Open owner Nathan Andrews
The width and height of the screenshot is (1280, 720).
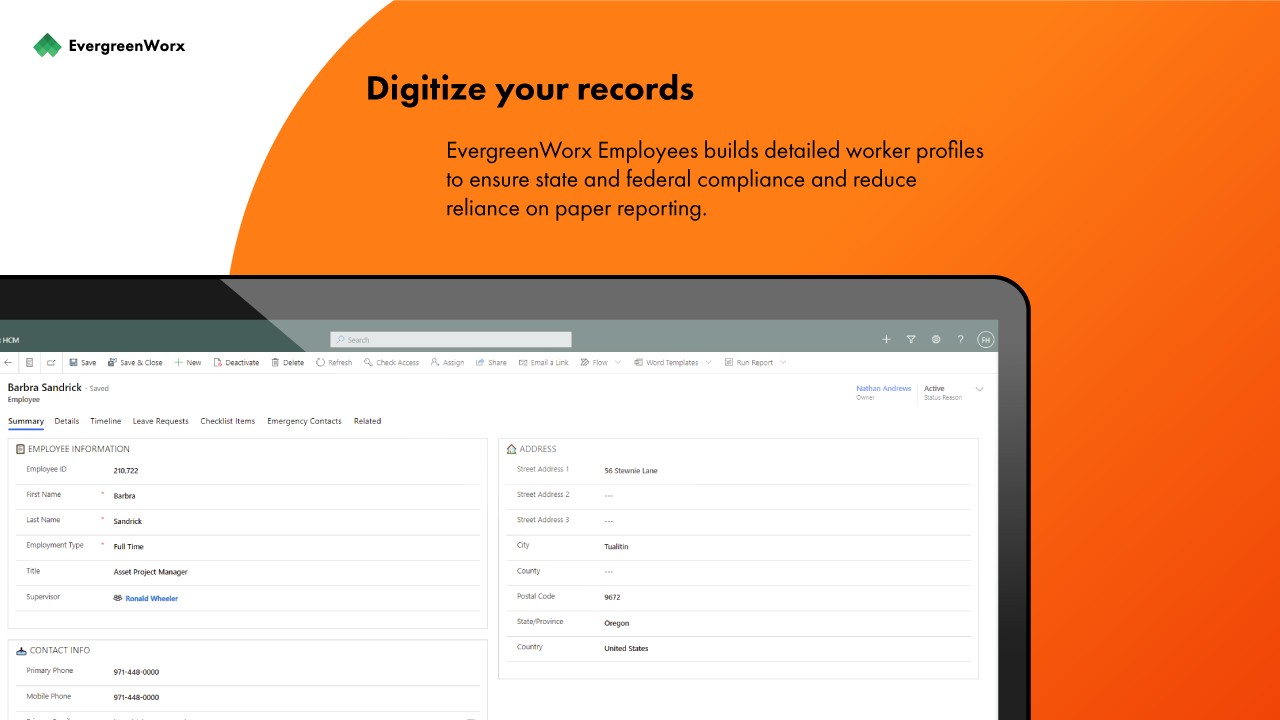tap(883, 388)
